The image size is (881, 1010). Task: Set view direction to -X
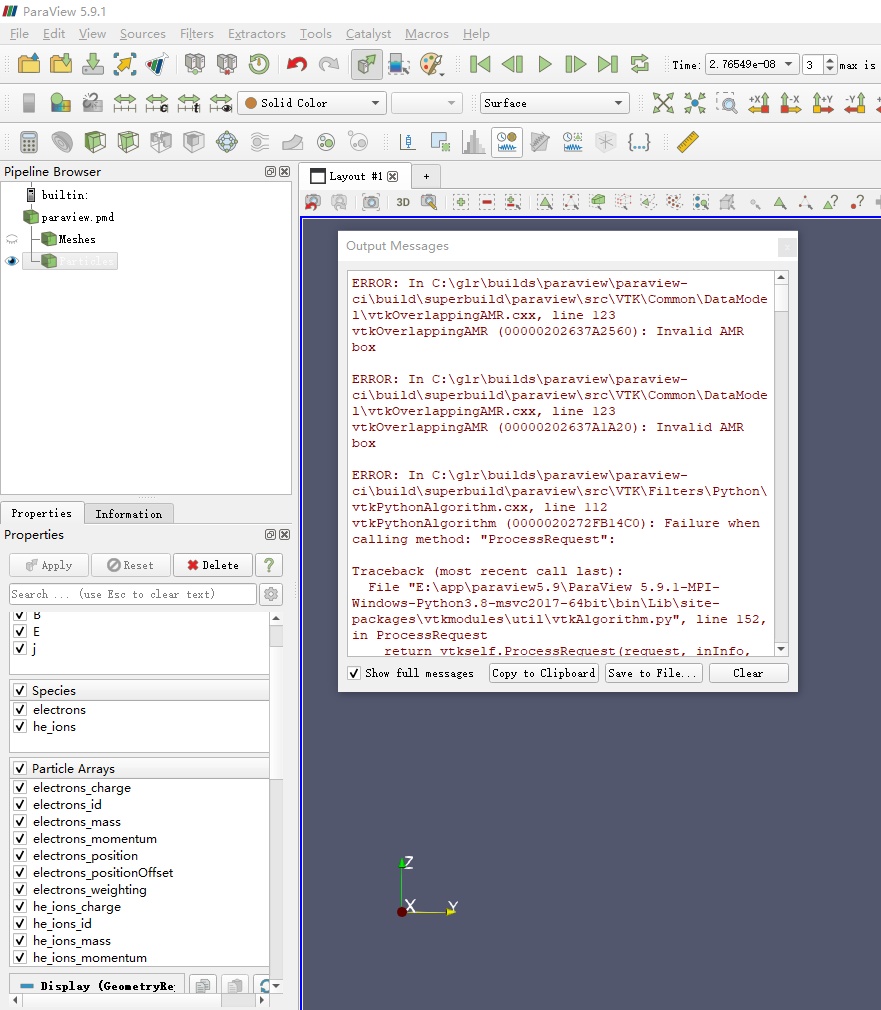point(790,103)
